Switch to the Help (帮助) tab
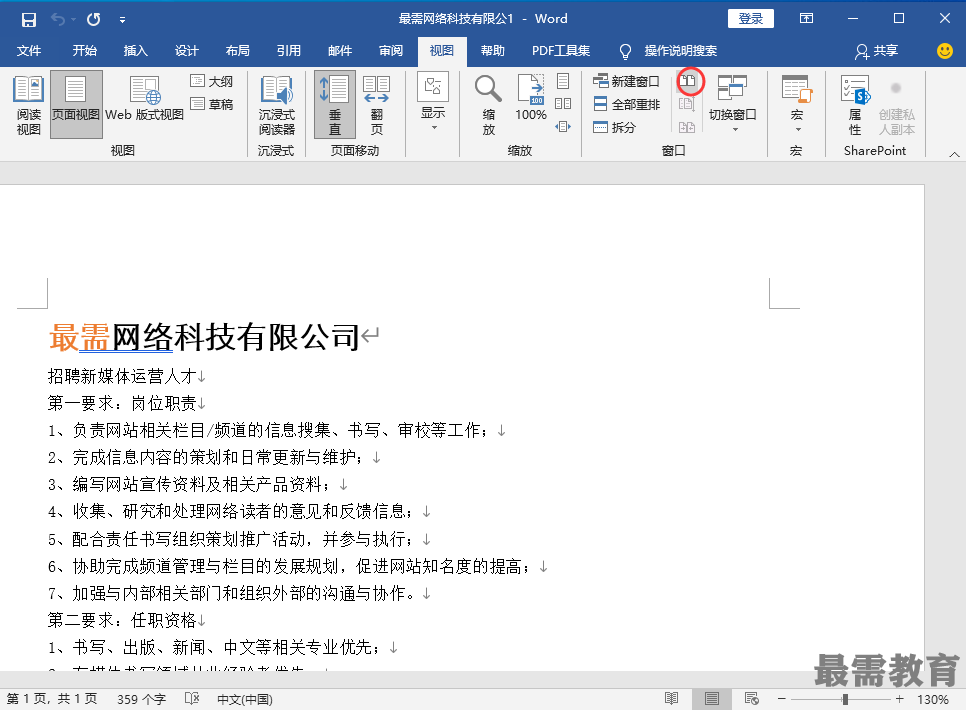The width and height of the screenshot is (966, 710). [x=493, y=51]
